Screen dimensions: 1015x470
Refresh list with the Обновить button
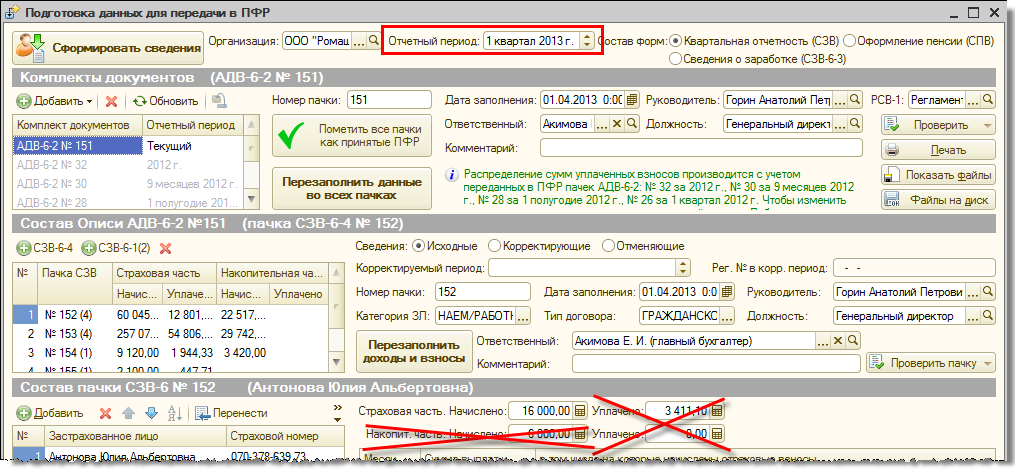tap(166, 101)
